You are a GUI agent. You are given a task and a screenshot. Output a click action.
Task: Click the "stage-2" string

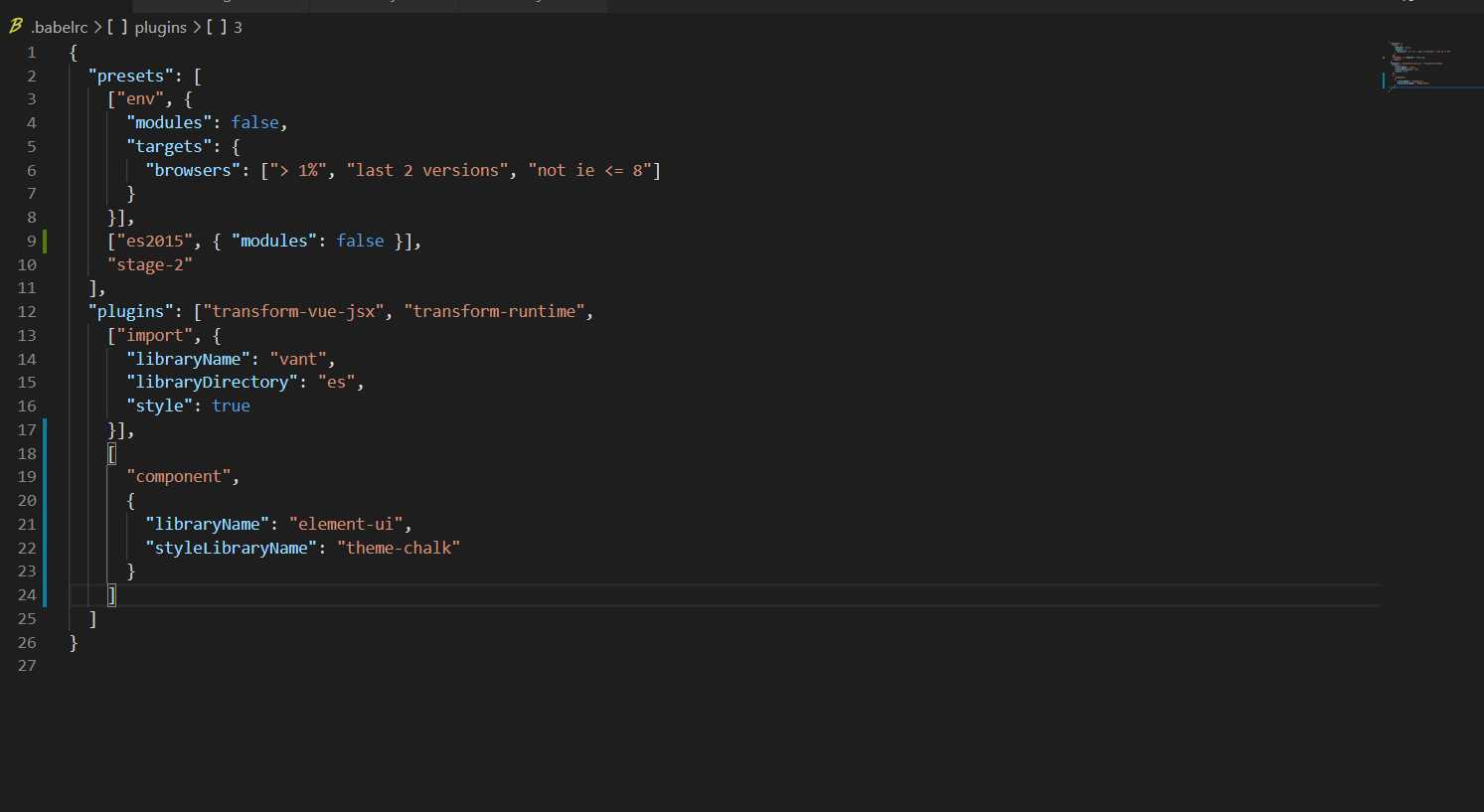coord(150,264)
